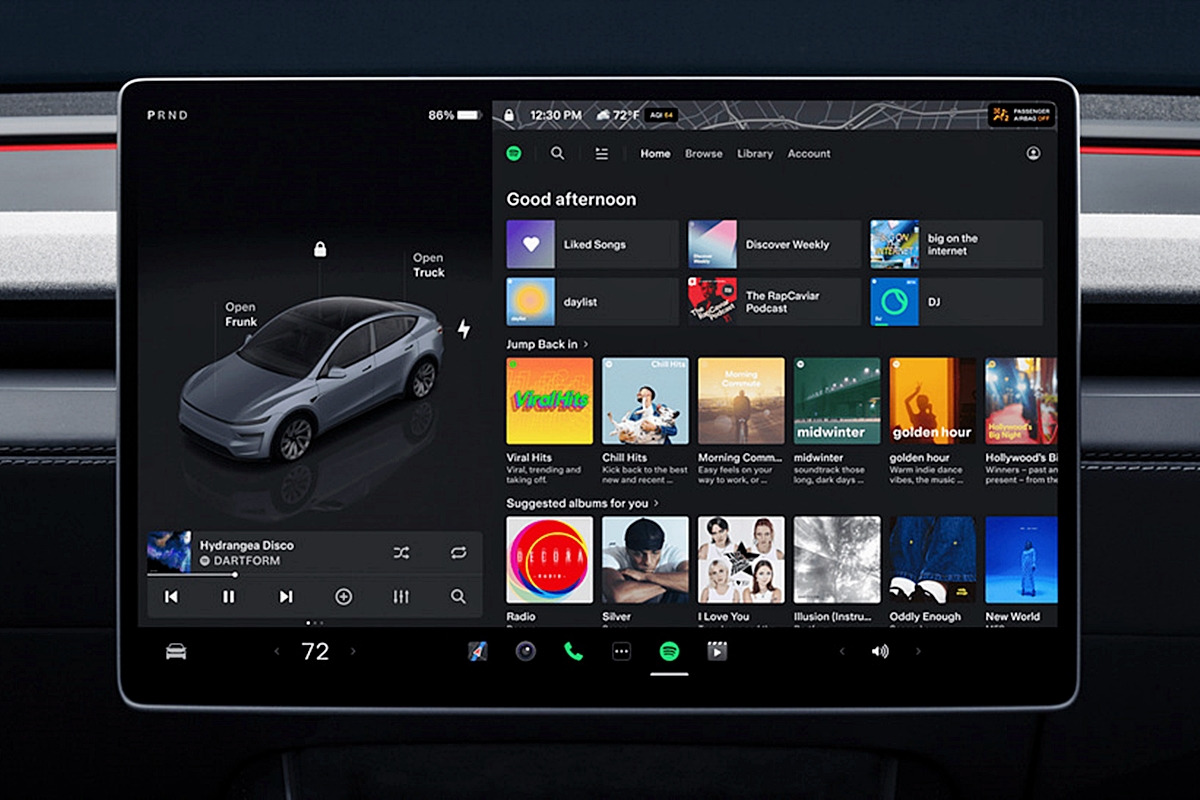Open the Chill Hits playlist cover
Viewport: 1200px width, 800px height.
tap(645, 401)
